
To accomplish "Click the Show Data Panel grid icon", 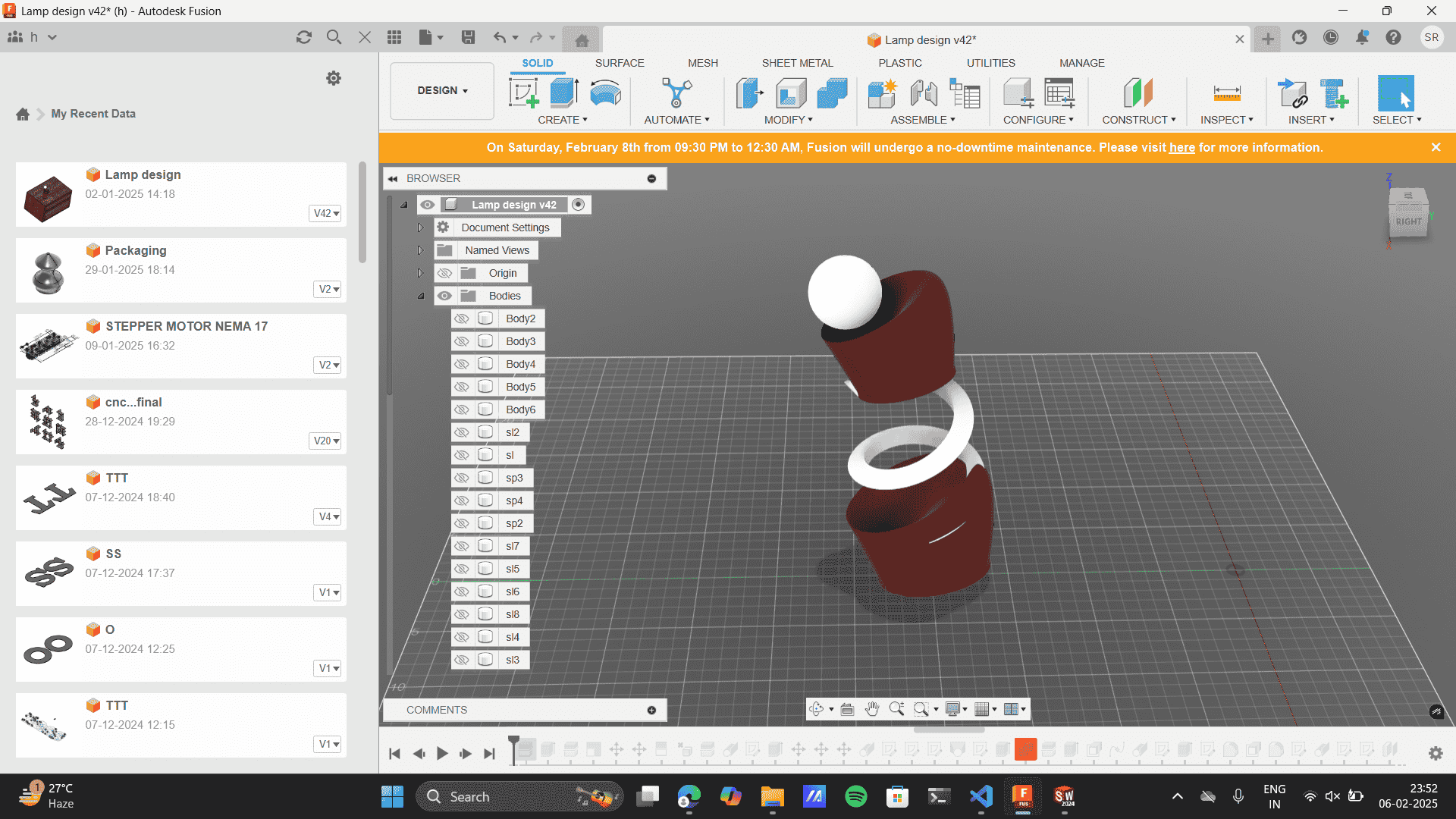I will tap(394, 37).
